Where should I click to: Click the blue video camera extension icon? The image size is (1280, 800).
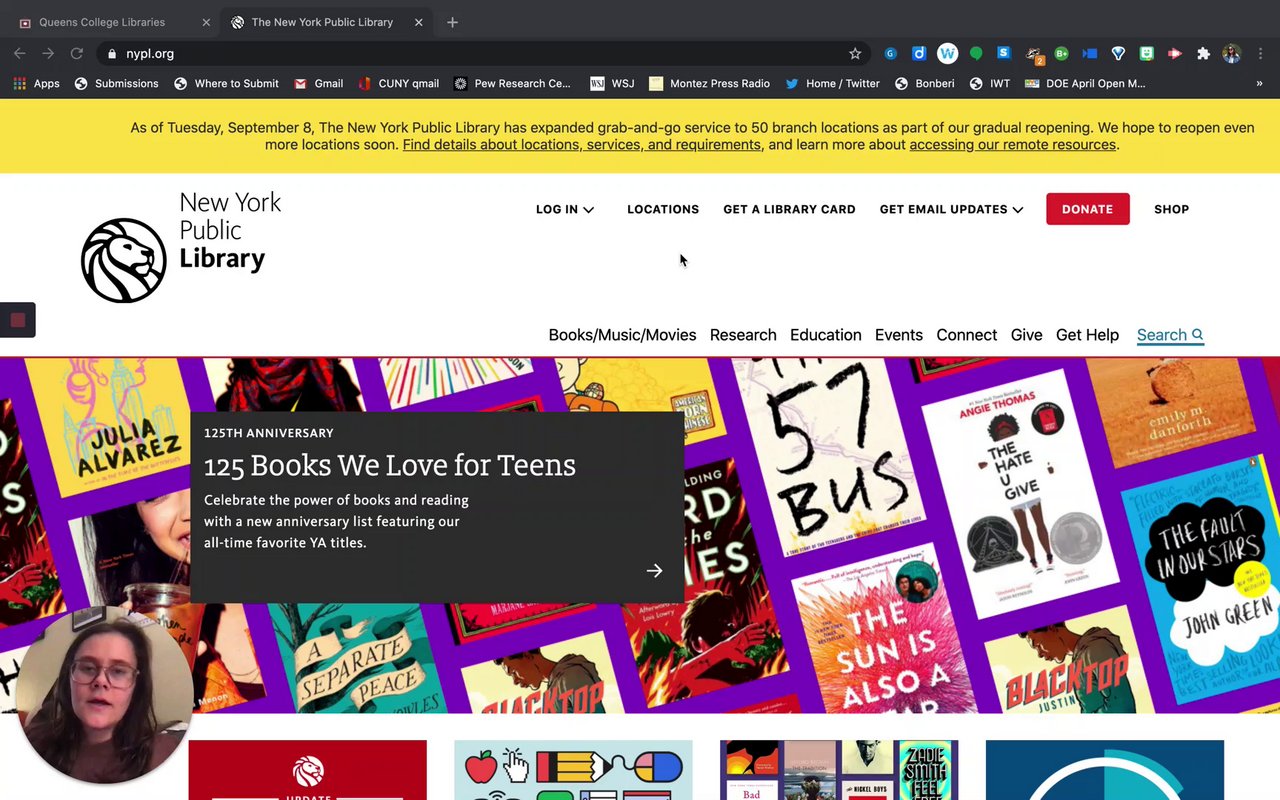click(x=1090, y=53)
